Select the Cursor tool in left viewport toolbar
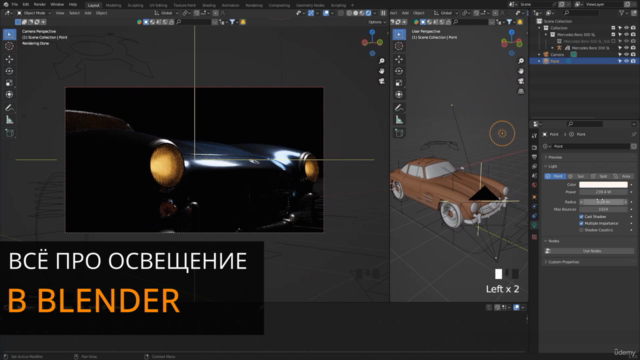This screenshot has width=640, height=360. [x=9, y=46]
